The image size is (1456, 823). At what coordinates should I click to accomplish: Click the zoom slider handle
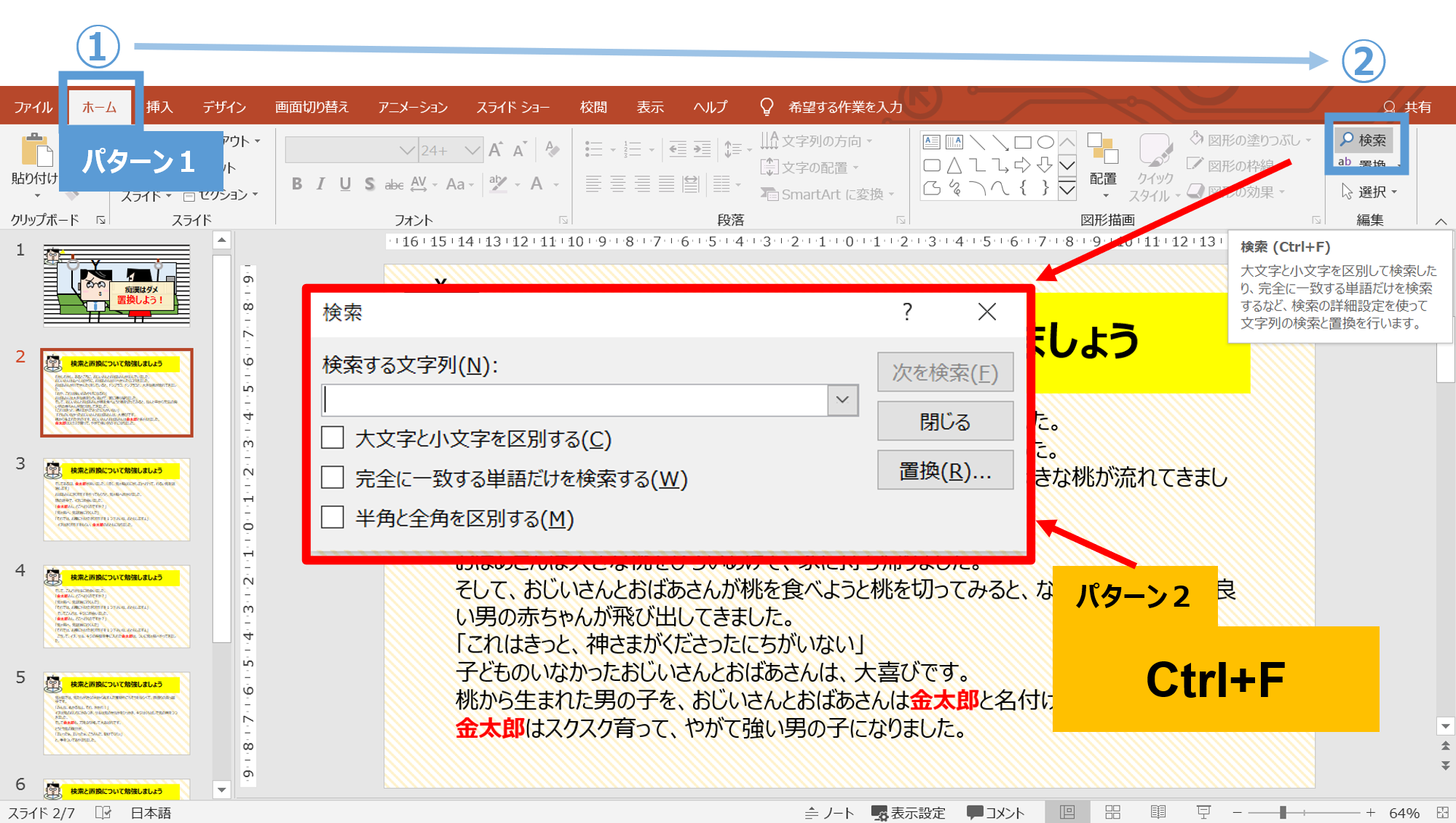tap(1283, 812)
